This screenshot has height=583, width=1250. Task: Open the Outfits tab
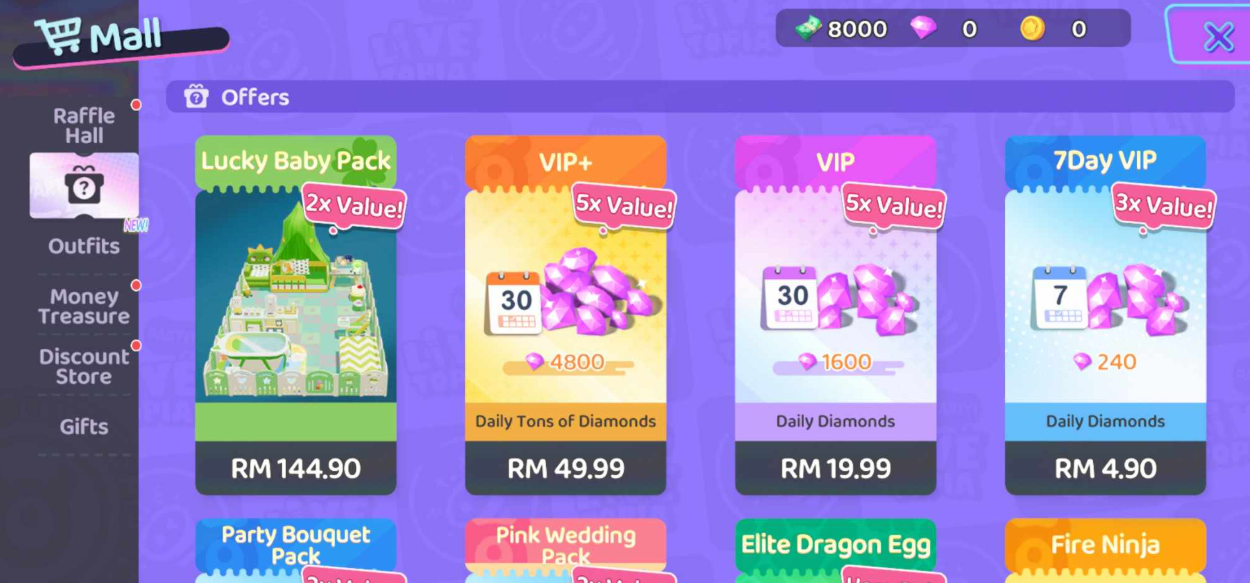[84, 246]
